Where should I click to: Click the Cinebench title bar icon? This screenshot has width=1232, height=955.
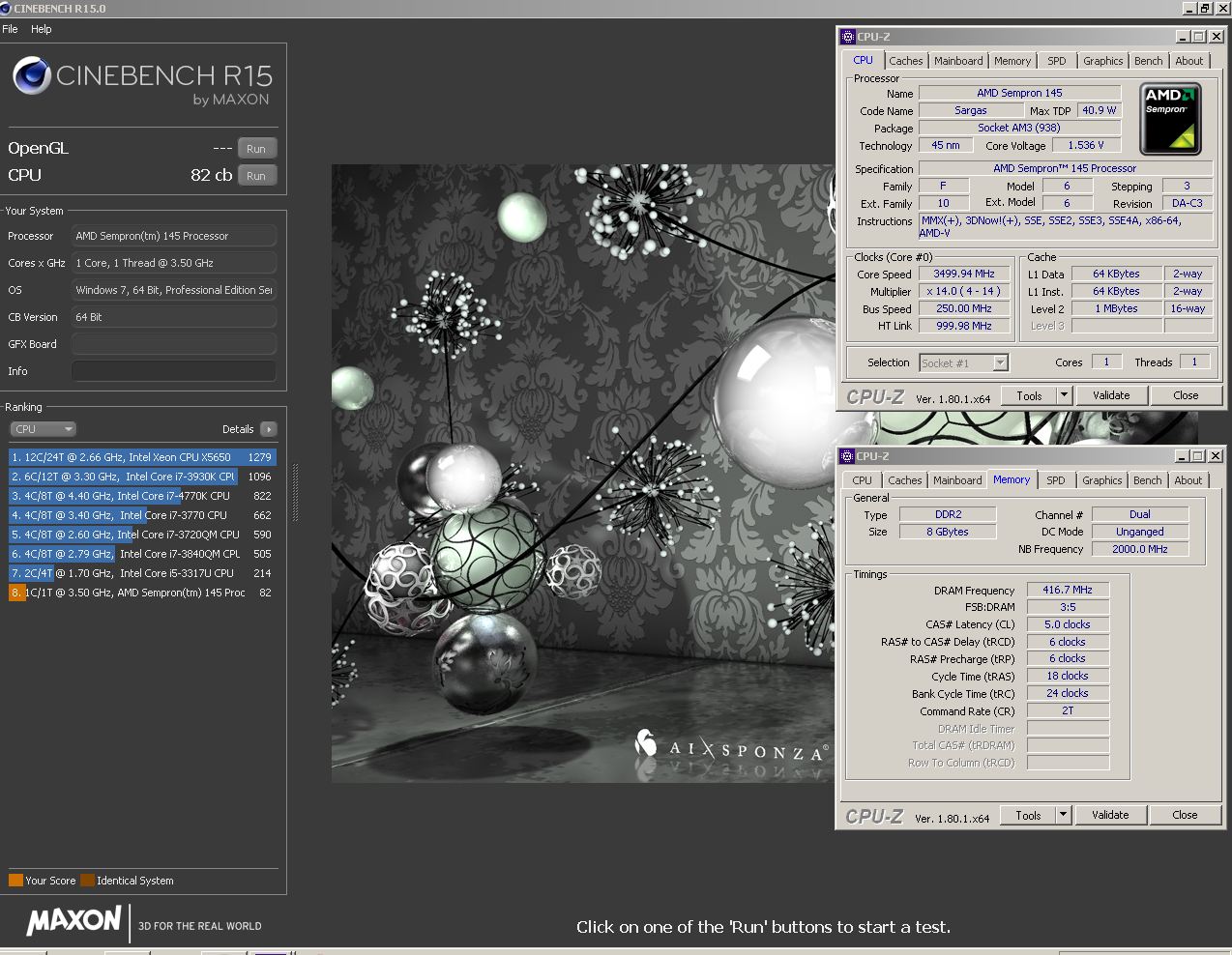pos(7,9)
